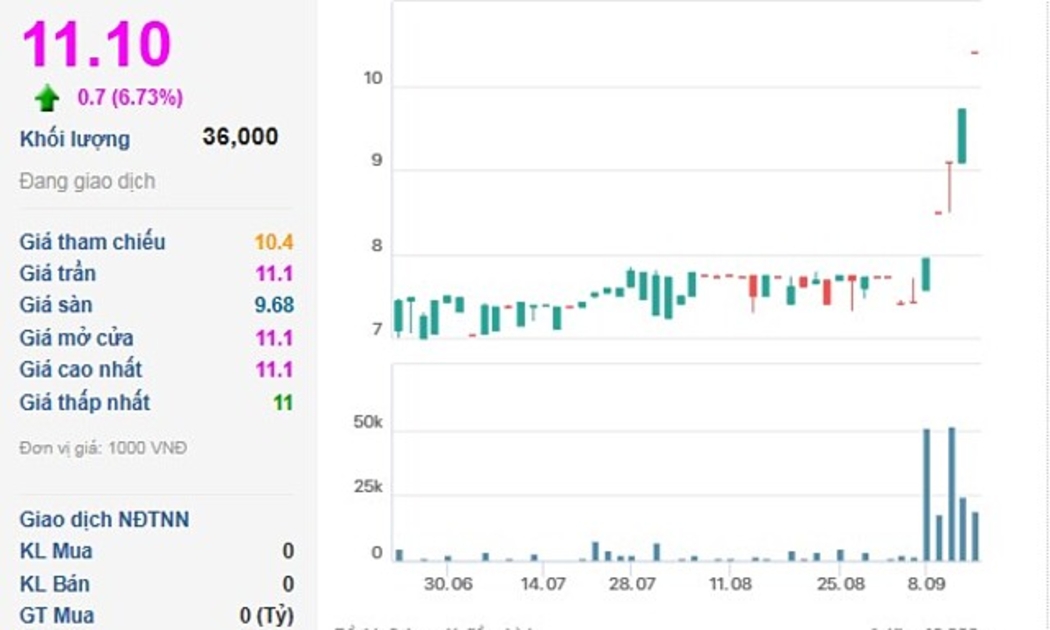The width and height of the screenshot is (1050, 630).
Task: Select the Giá tham chiếu row label
Action: [92, 242]
